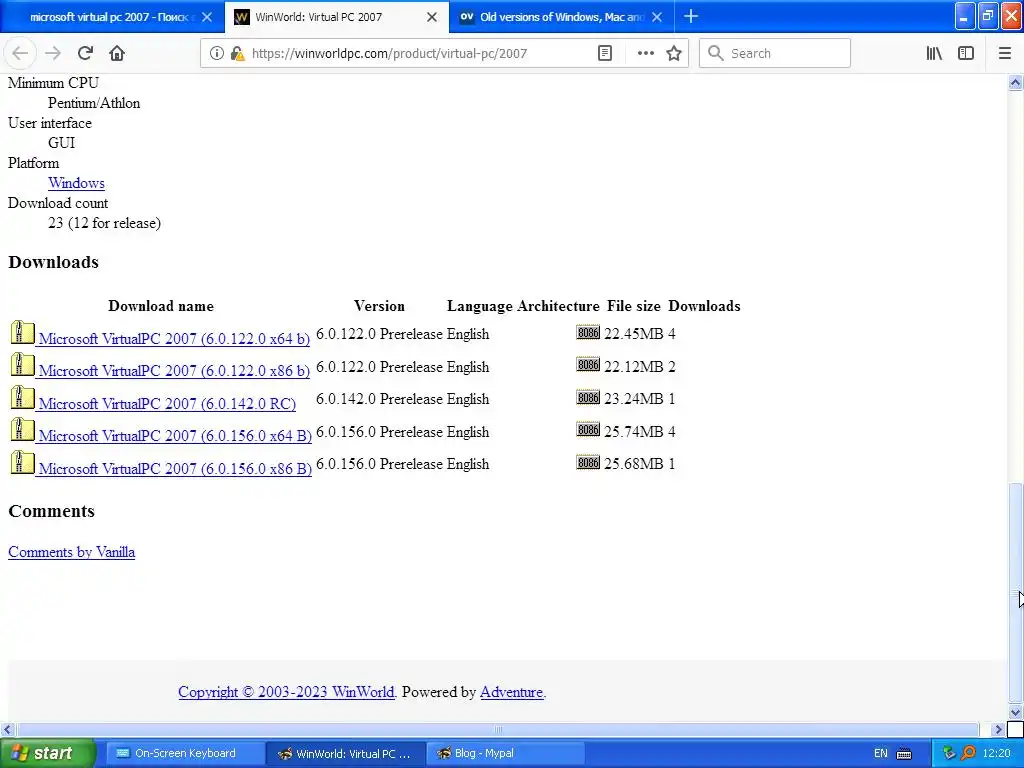This screenshot has width=1024, height=768.
Task: Go back to the previous page
Action: point(20,53)
